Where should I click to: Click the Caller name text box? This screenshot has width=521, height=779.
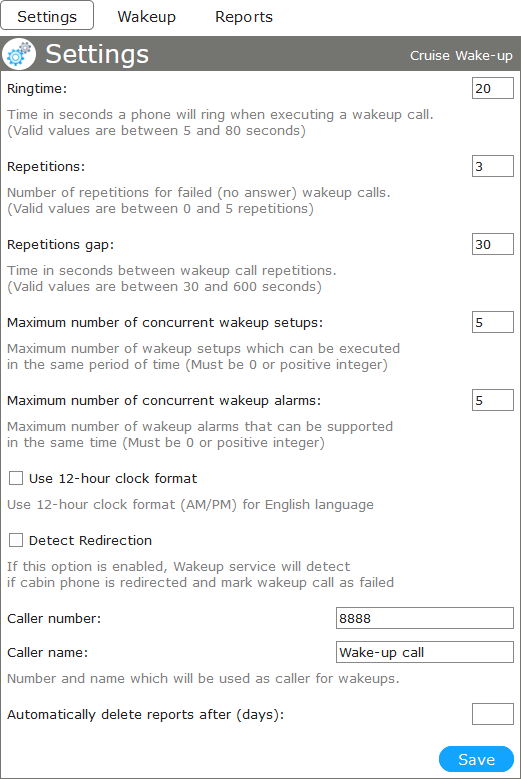coord(425,652)
